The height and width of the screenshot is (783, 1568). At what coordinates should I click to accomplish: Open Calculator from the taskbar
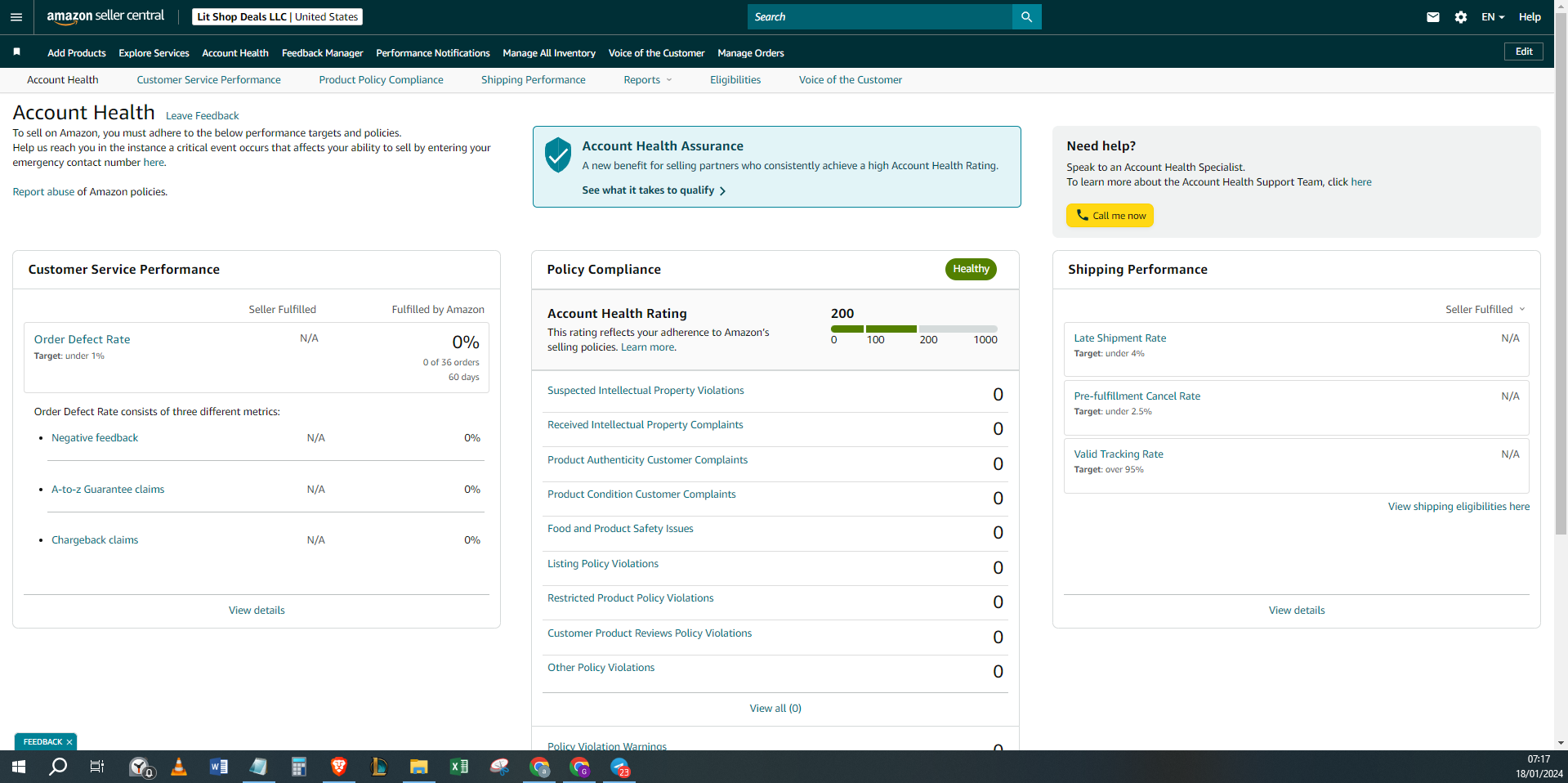coord(299,767)
